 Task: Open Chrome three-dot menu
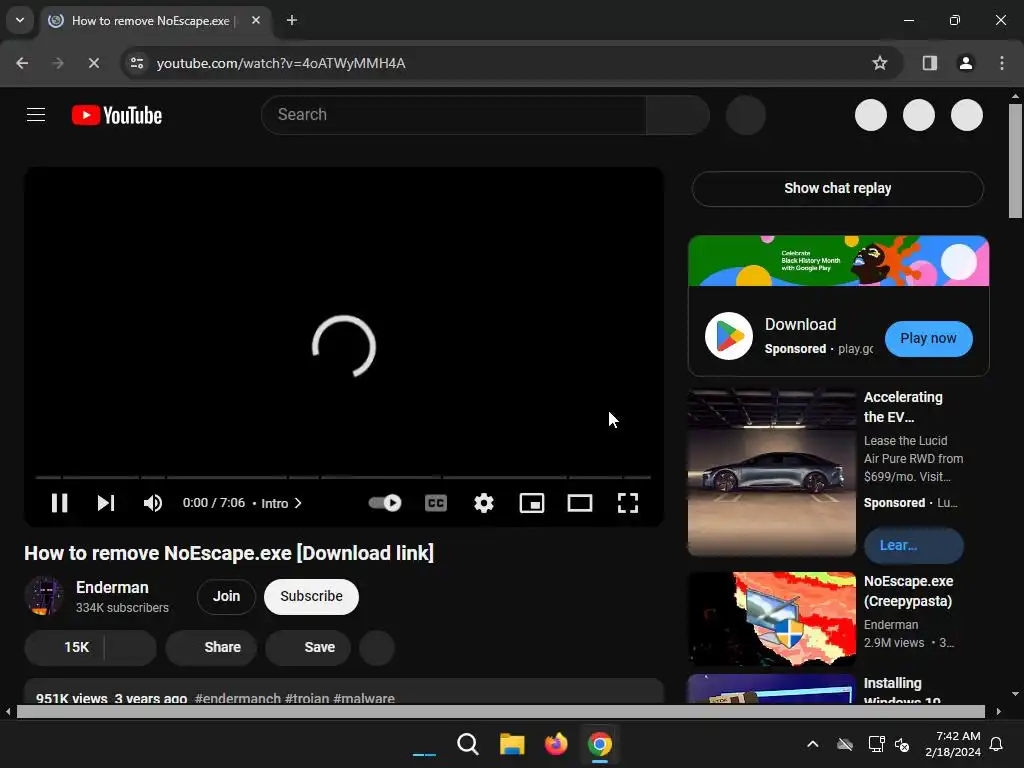1002,63
